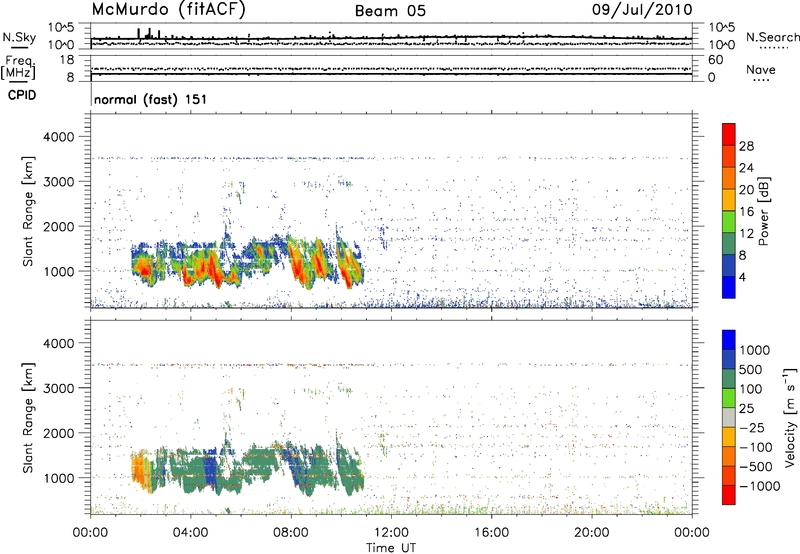Image resolution: width=800 pixels, height=554 pixels.
Task: Click the CPID row label
Action: (22, 95)
